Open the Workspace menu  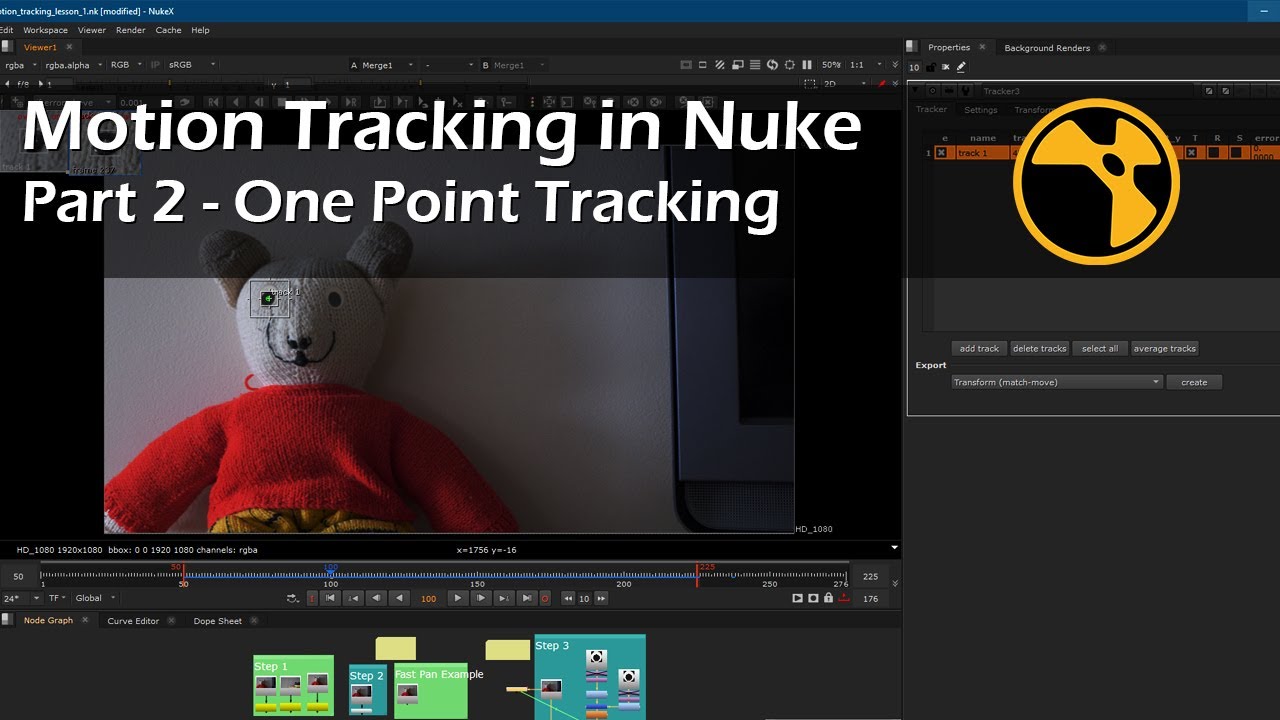45,30
